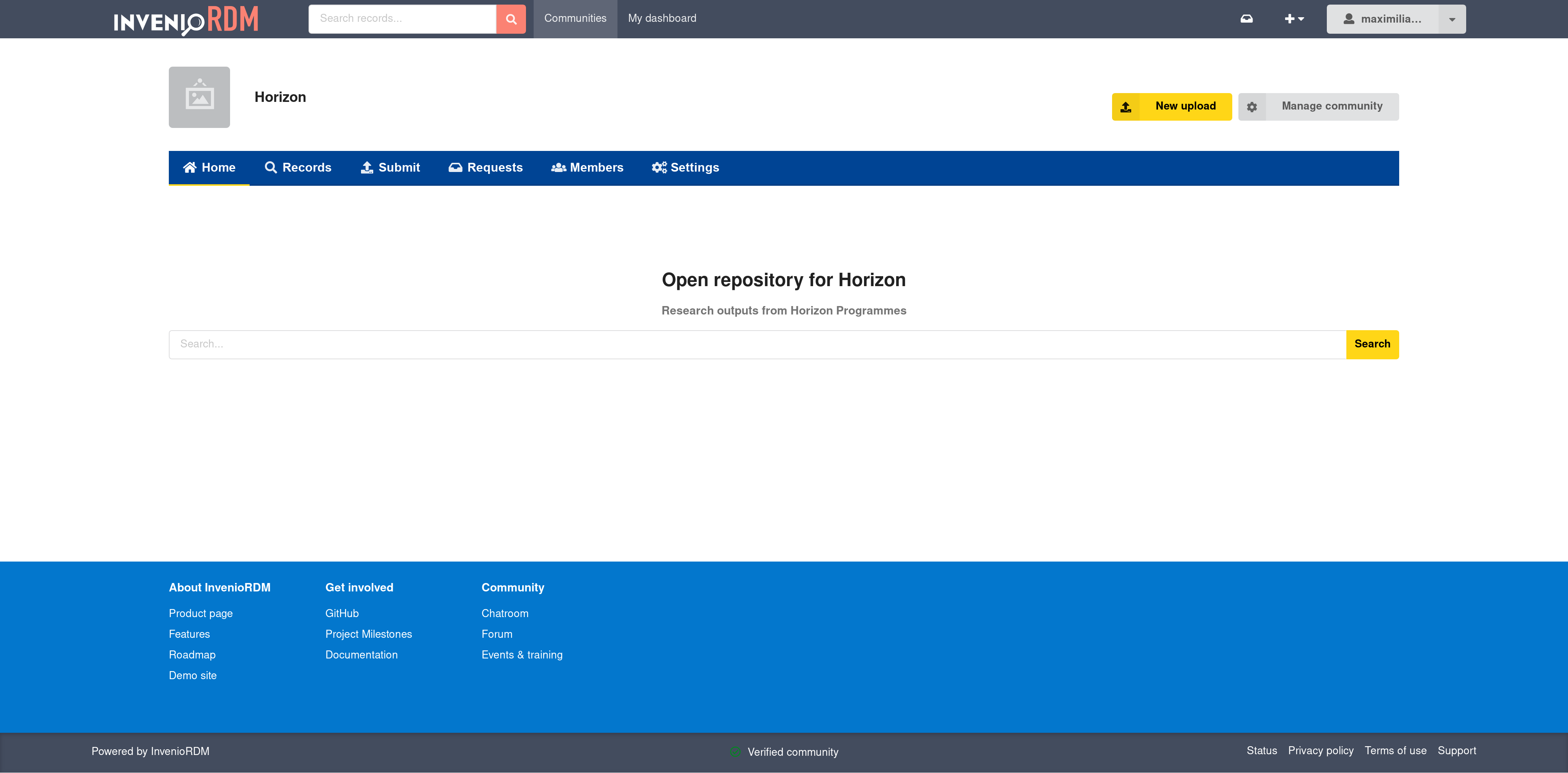
Task: Click the user silhouette icon
Action: click(1349, 19)
